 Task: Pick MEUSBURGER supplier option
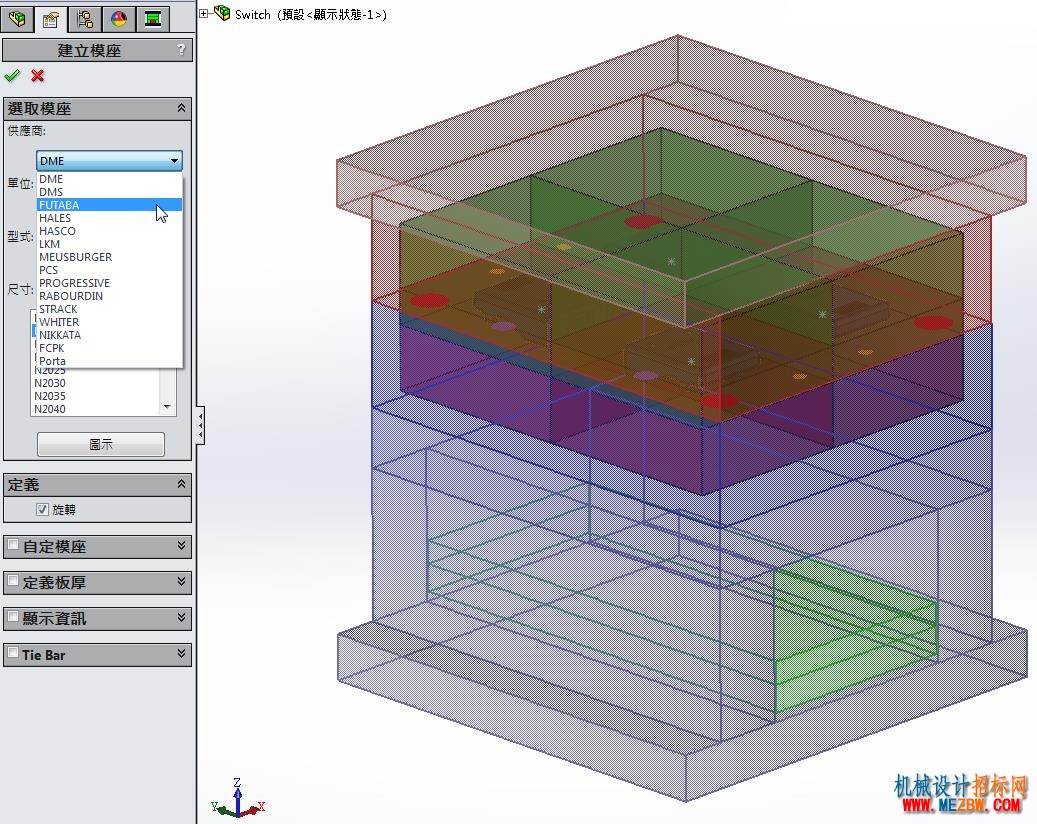[x=75, y=257]
